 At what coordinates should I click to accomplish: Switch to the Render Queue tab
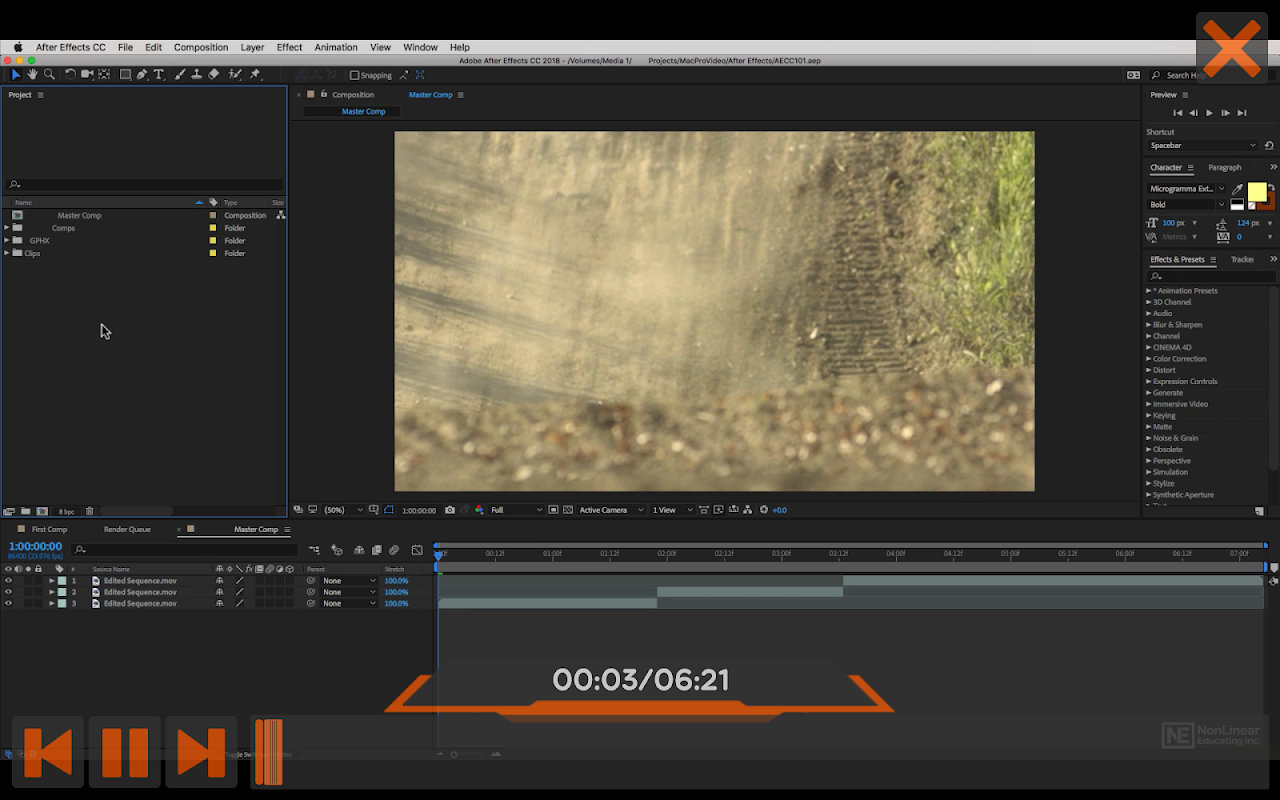[127, 529]
